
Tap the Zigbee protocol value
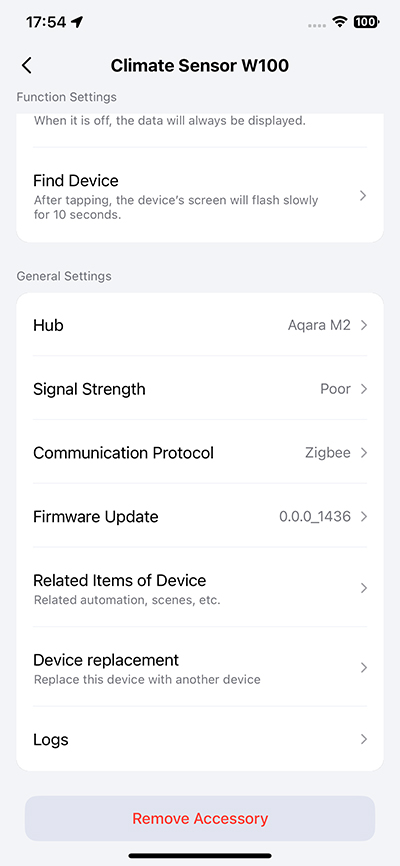point(328,453)
